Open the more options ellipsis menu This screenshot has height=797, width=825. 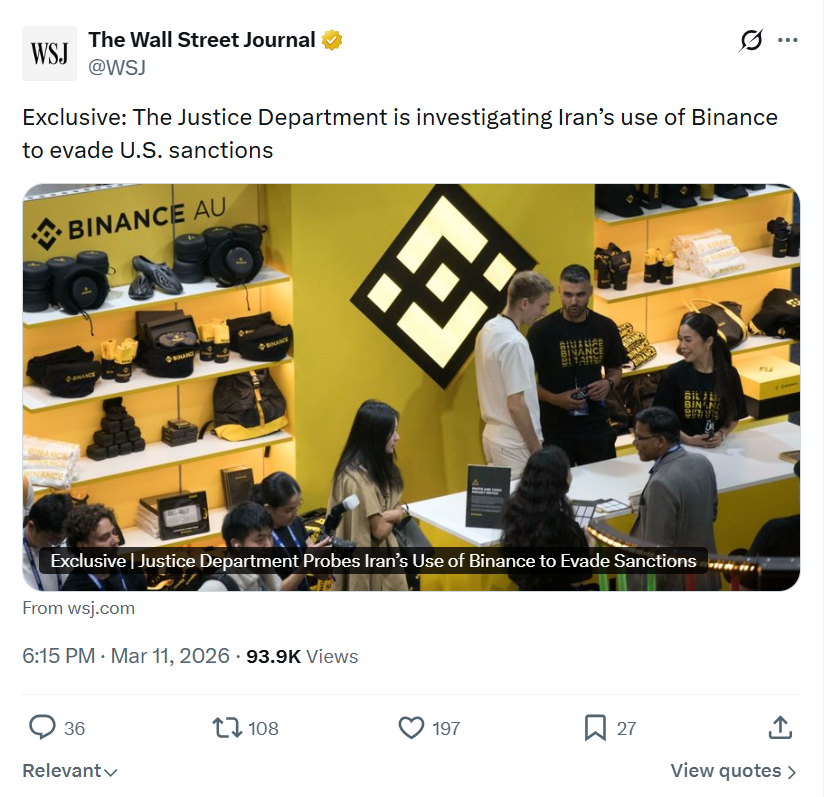788,40
